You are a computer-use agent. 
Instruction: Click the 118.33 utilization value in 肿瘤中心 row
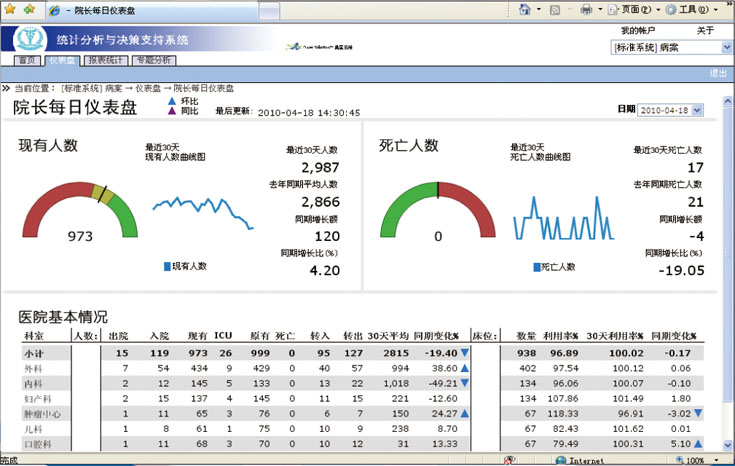tap(563, 413)
